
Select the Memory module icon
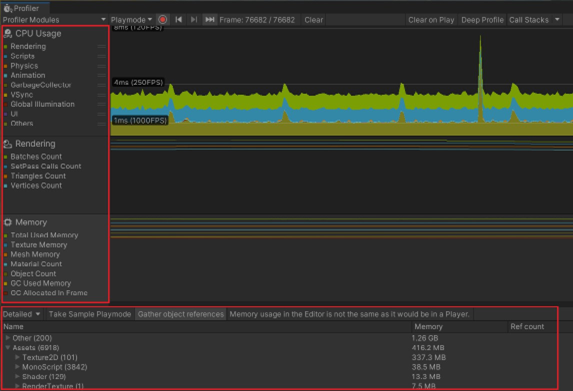8,222
